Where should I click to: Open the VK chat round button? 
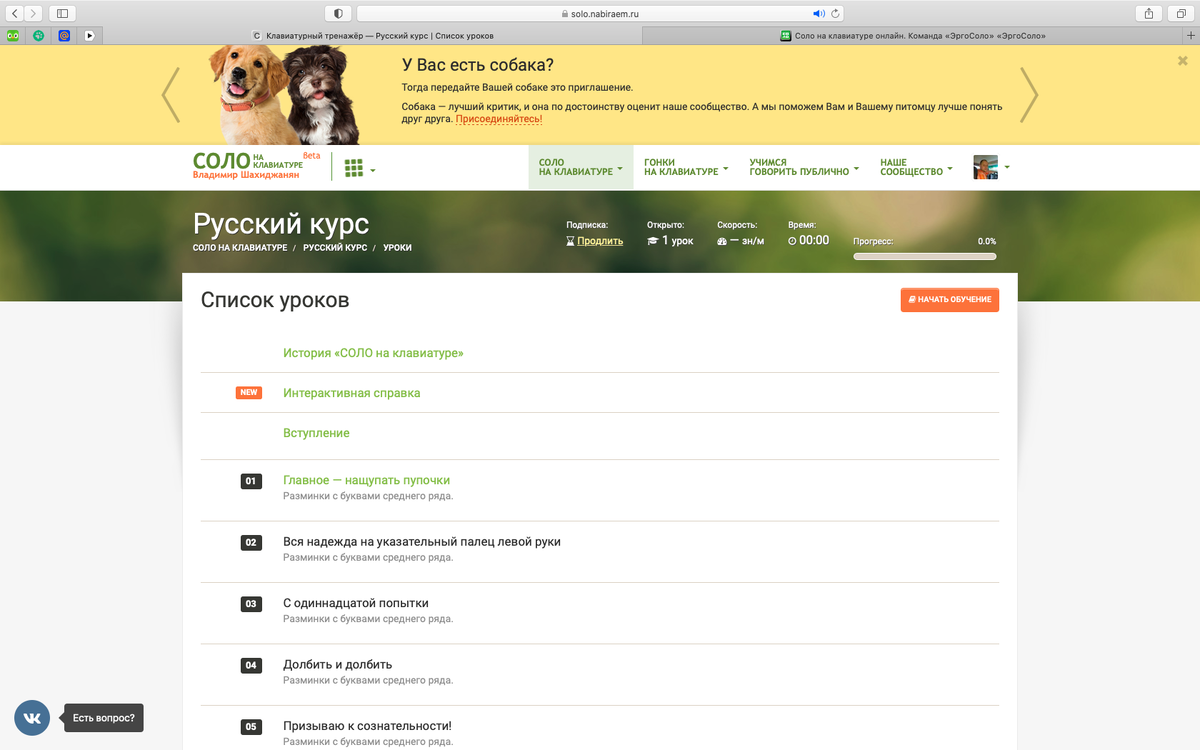(32, 718)
